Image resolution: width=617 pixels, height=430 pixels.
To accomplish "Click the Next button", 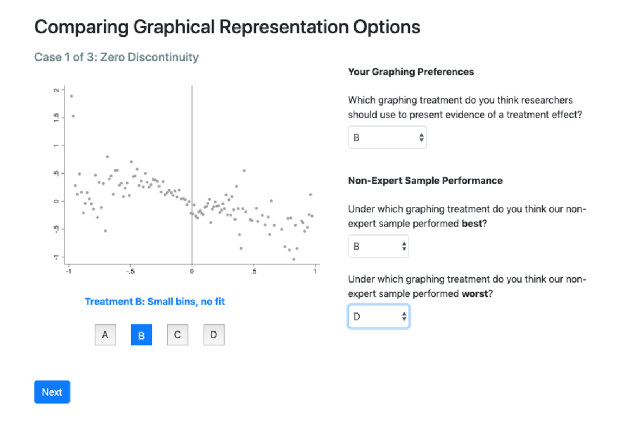I will point(52,392).
